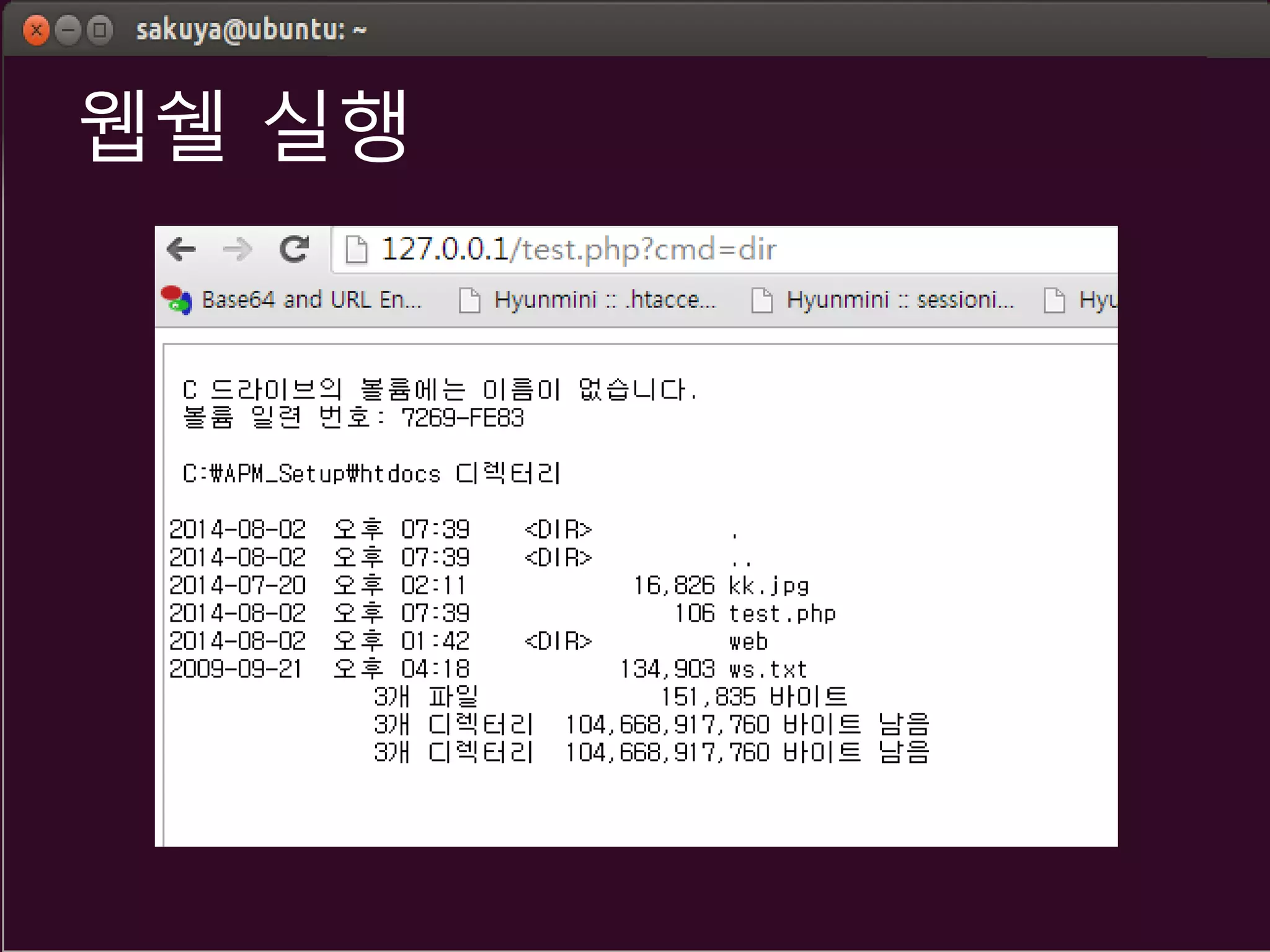
Task: Click the 2009-09-21 date entry
Action: [235, 669]
